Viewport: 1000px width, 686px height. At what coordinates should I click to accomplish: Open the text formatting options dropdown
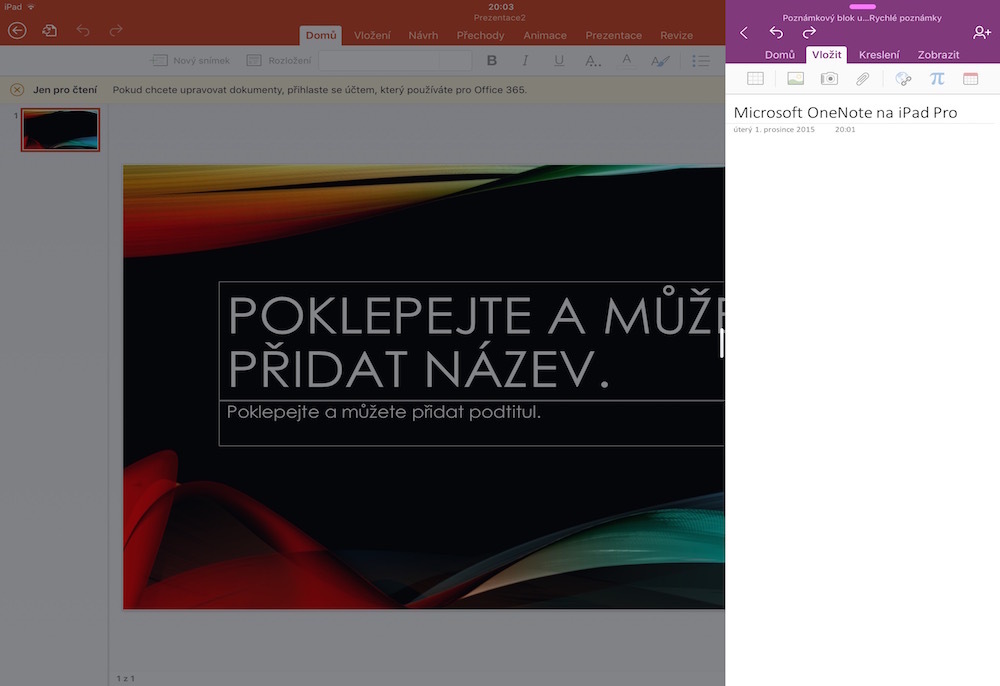click(593, 60)
